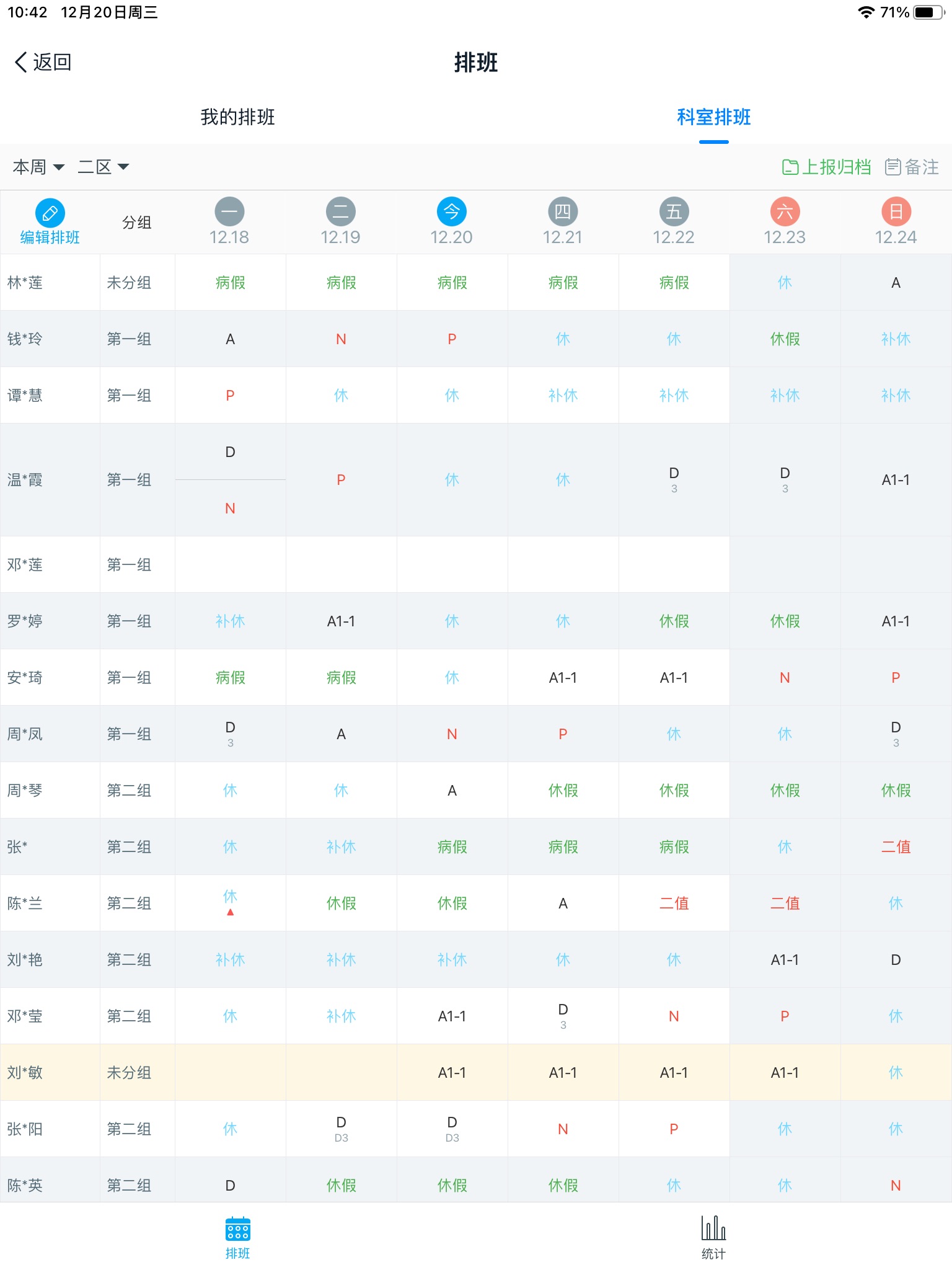Open 刘*艳's D shift on 12.24
Viewport: 952px width, 1270px height.
click(x=896, y=960)
